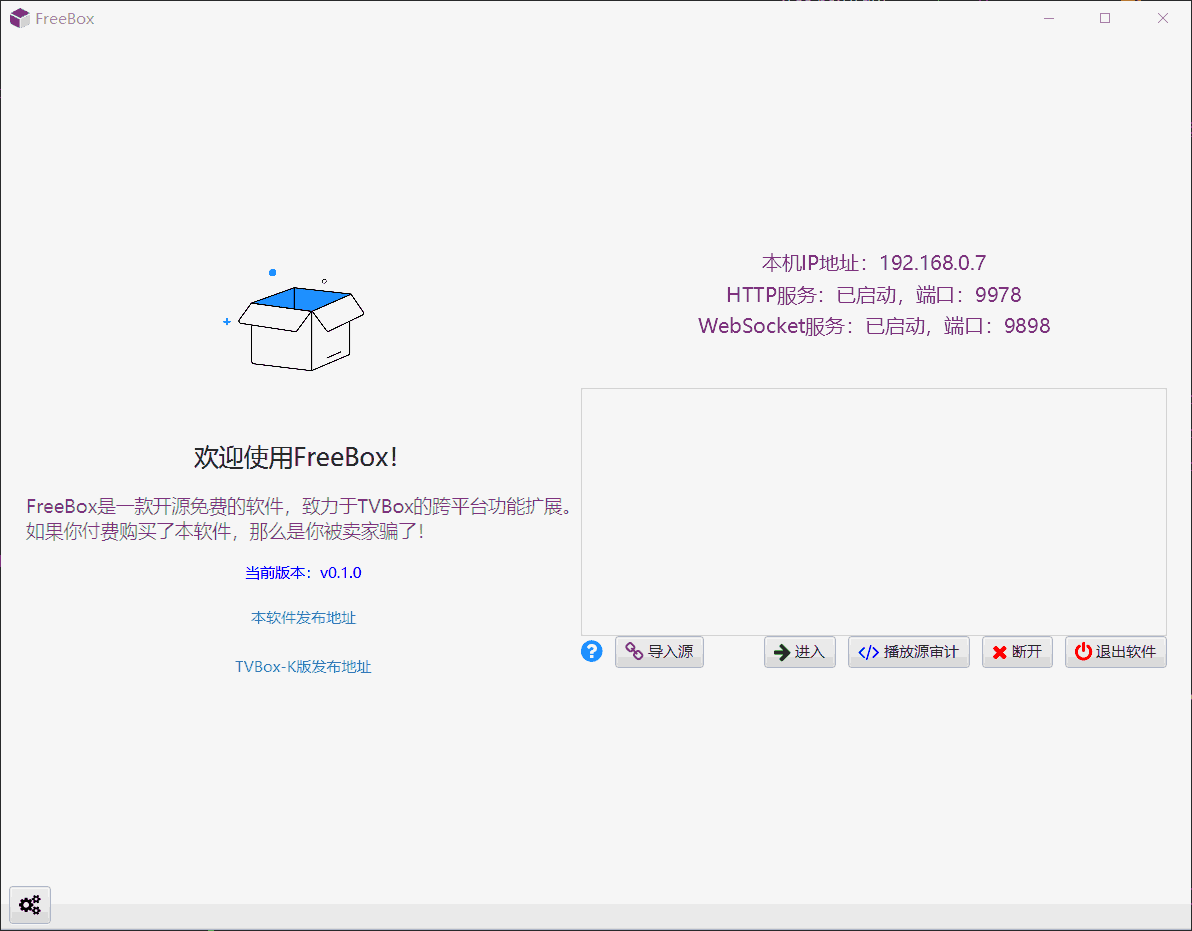Image resolution: width=1192 pixels, height=931 pixels.
Task: Click the 如果你付费购买了本软件 warning line
Action: 225,531
